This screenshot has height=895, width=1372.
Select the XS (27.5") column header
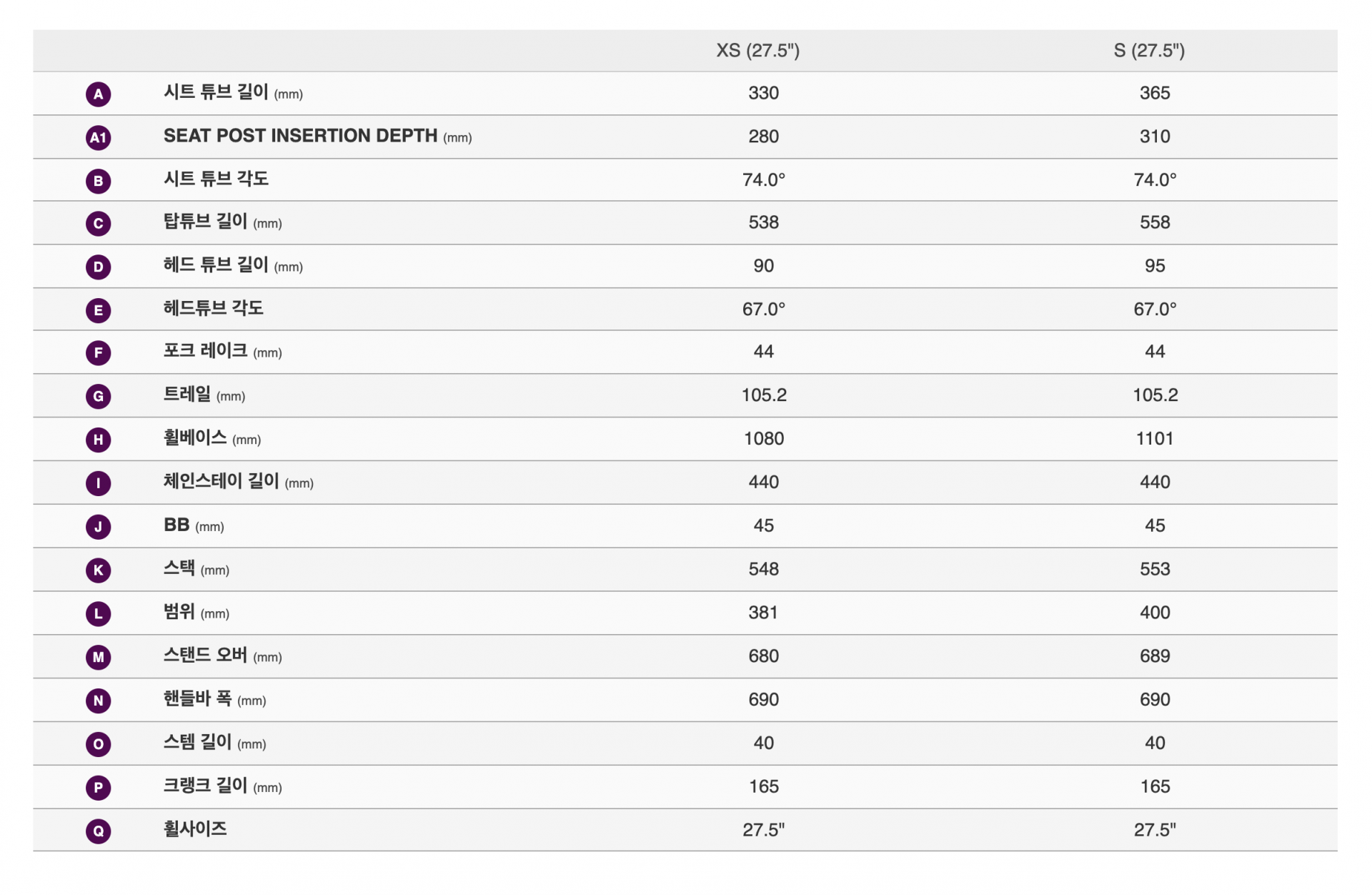757,50
